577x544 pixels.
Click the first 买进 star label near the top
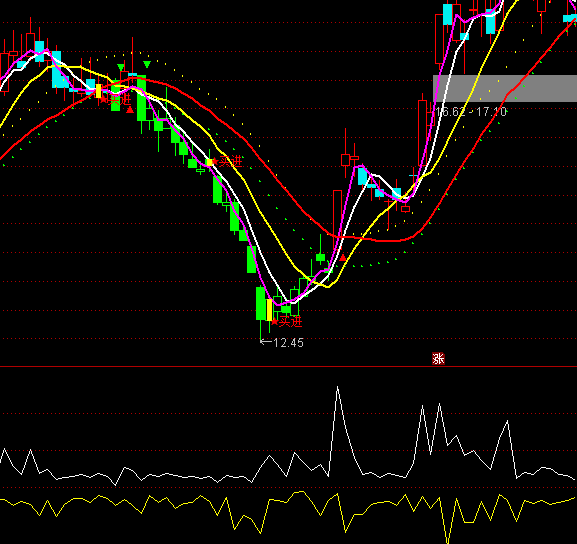coord(116,99)
